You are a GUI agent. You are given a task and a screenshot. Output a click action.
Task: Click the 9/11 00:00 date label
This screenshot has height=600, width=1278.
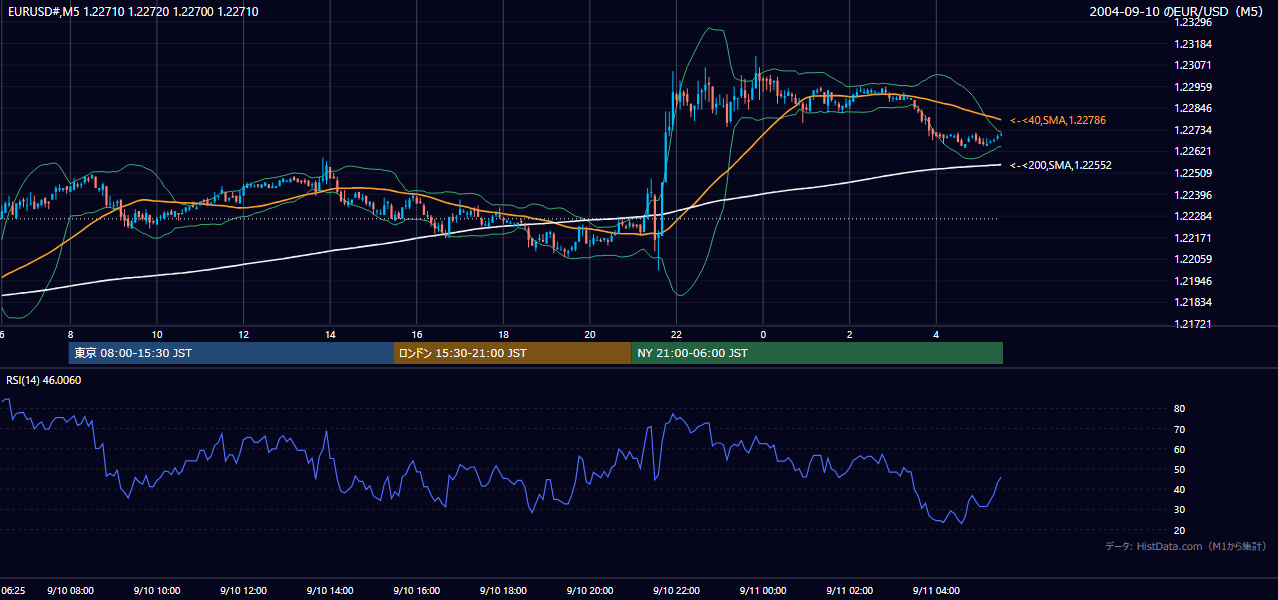tap(763, 591)
